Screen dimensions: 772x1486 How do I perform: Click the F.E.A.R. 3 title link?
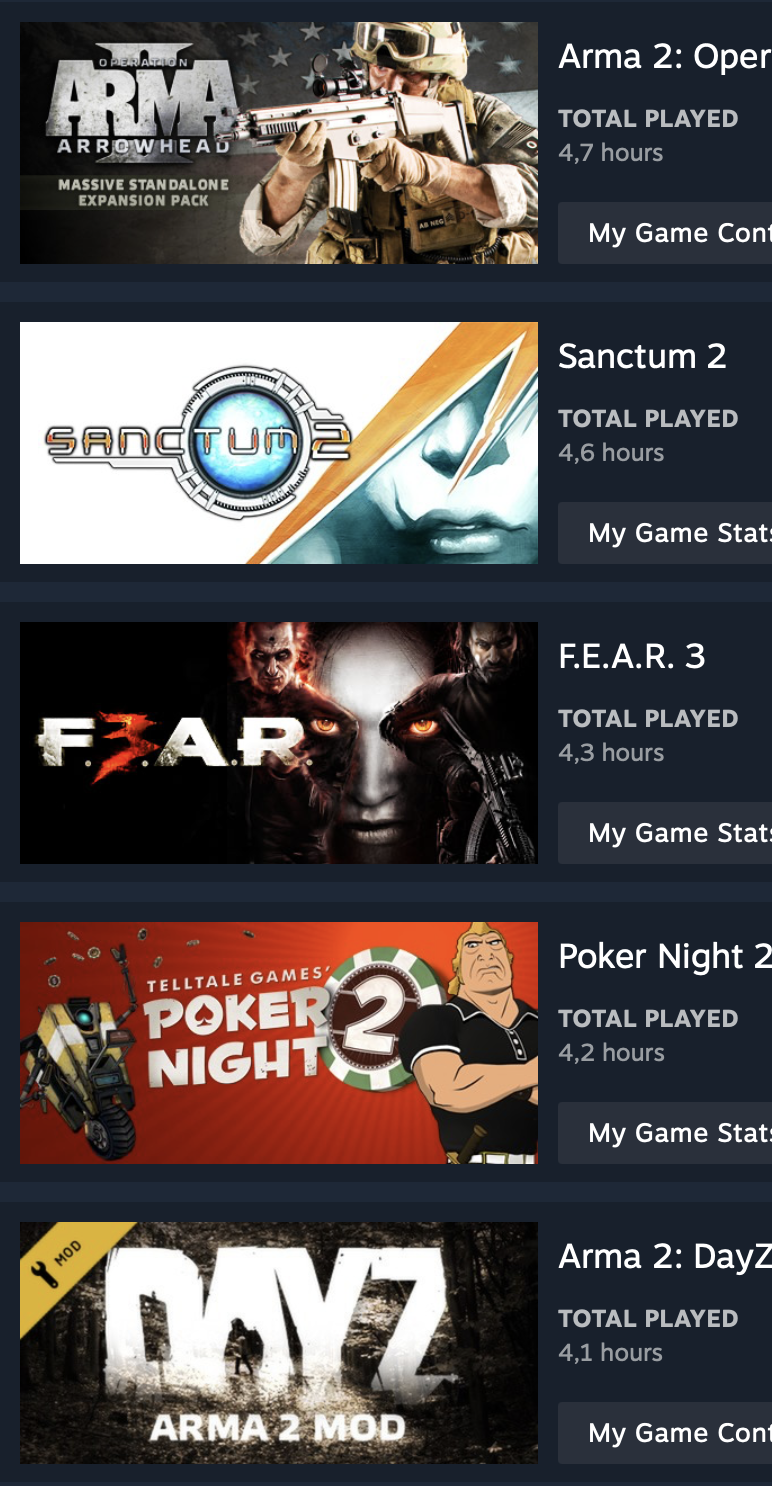click(x=632, y=656)
